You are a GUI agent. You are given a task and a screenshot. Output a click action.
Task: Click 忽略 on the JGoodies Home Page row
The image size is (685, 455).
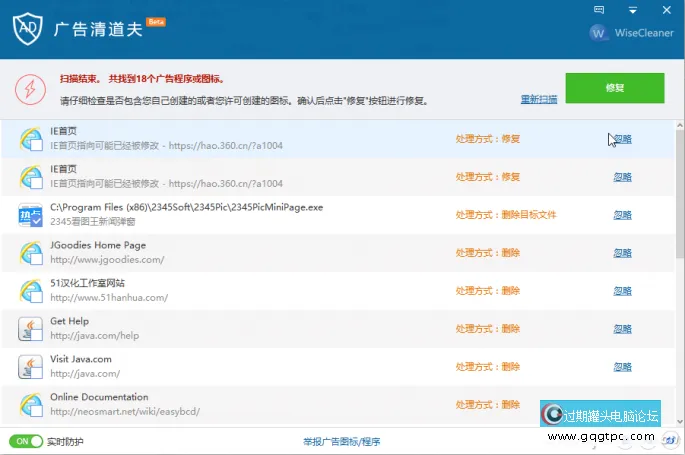622,253
